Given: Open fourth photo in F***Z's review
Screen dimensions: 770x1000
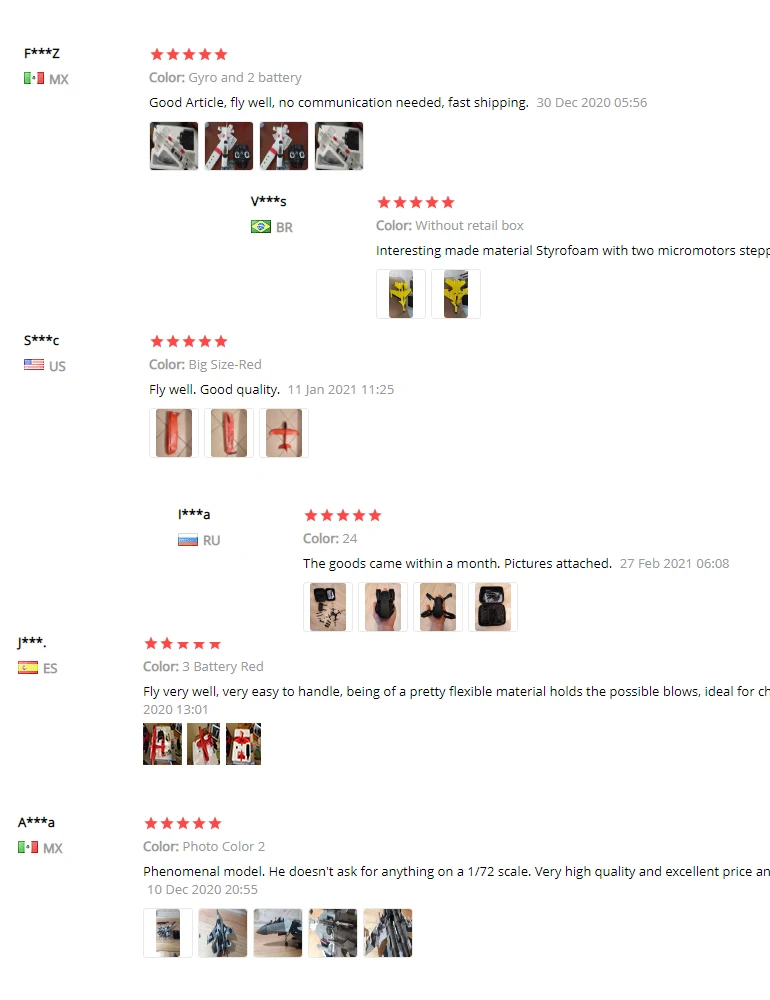Looking at the screenshot, I should click(339, 146).
